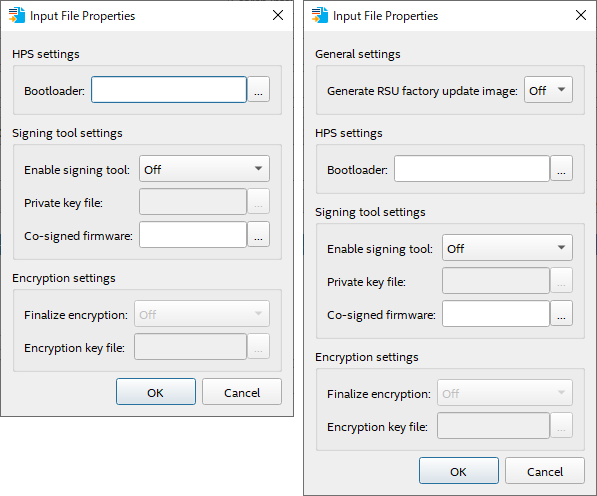Viewport: 597px width, 496px height.
Task: Click Co-signed firmware text field in the right dialog
Action: 496,313
